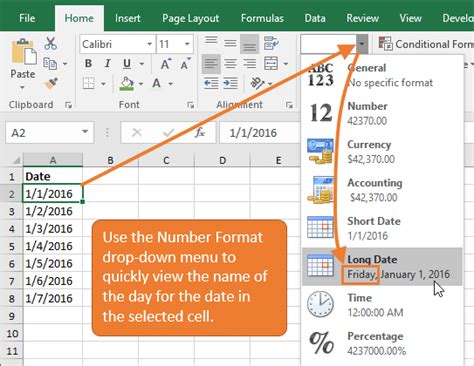Click Middle Align icon
The width and height of the screenshot is (474, 366).
click(230, 43)
